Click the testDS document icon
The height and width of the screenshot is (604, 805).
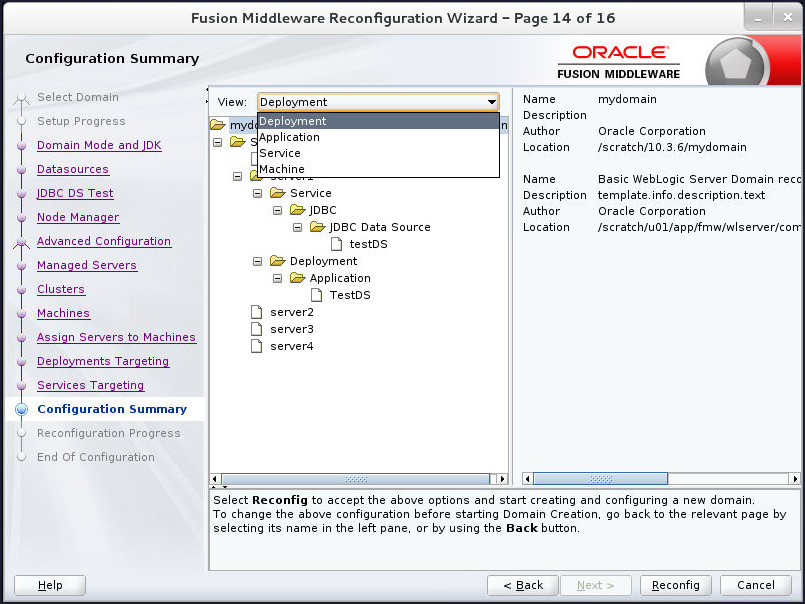pyautogui.click(x=337, y=244)
